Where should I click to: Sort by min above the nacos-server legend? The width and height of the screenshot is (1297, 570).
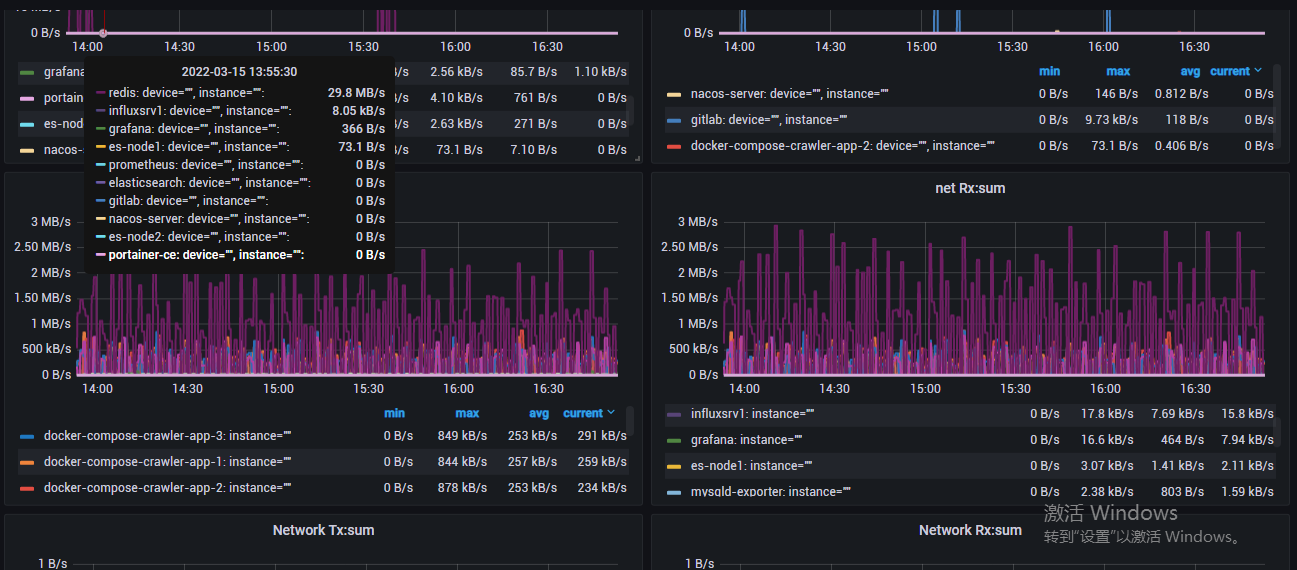(1049, 71)
